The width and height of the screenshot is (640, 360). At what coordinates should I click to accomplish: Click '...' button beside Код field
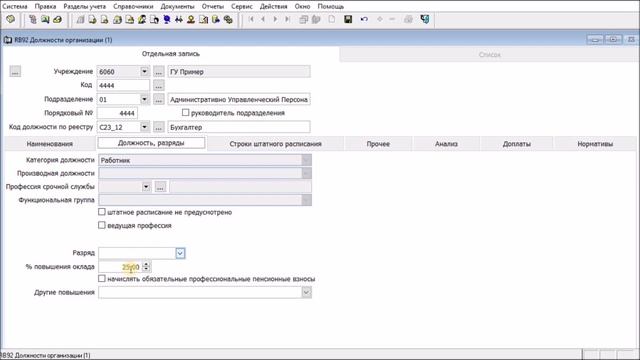(158, 85)
